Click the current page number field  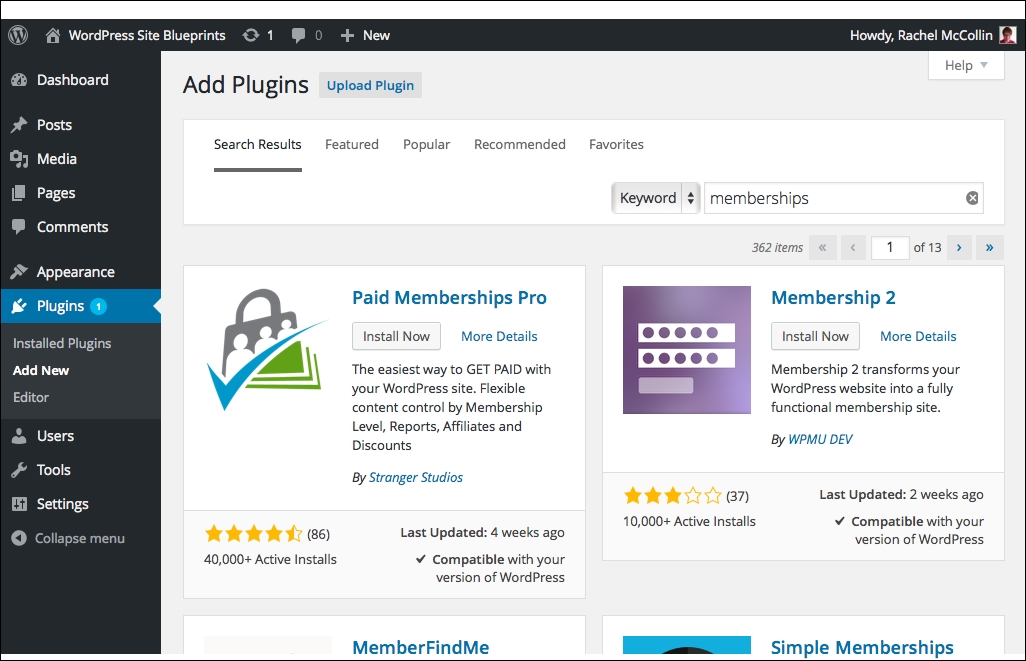890,247
